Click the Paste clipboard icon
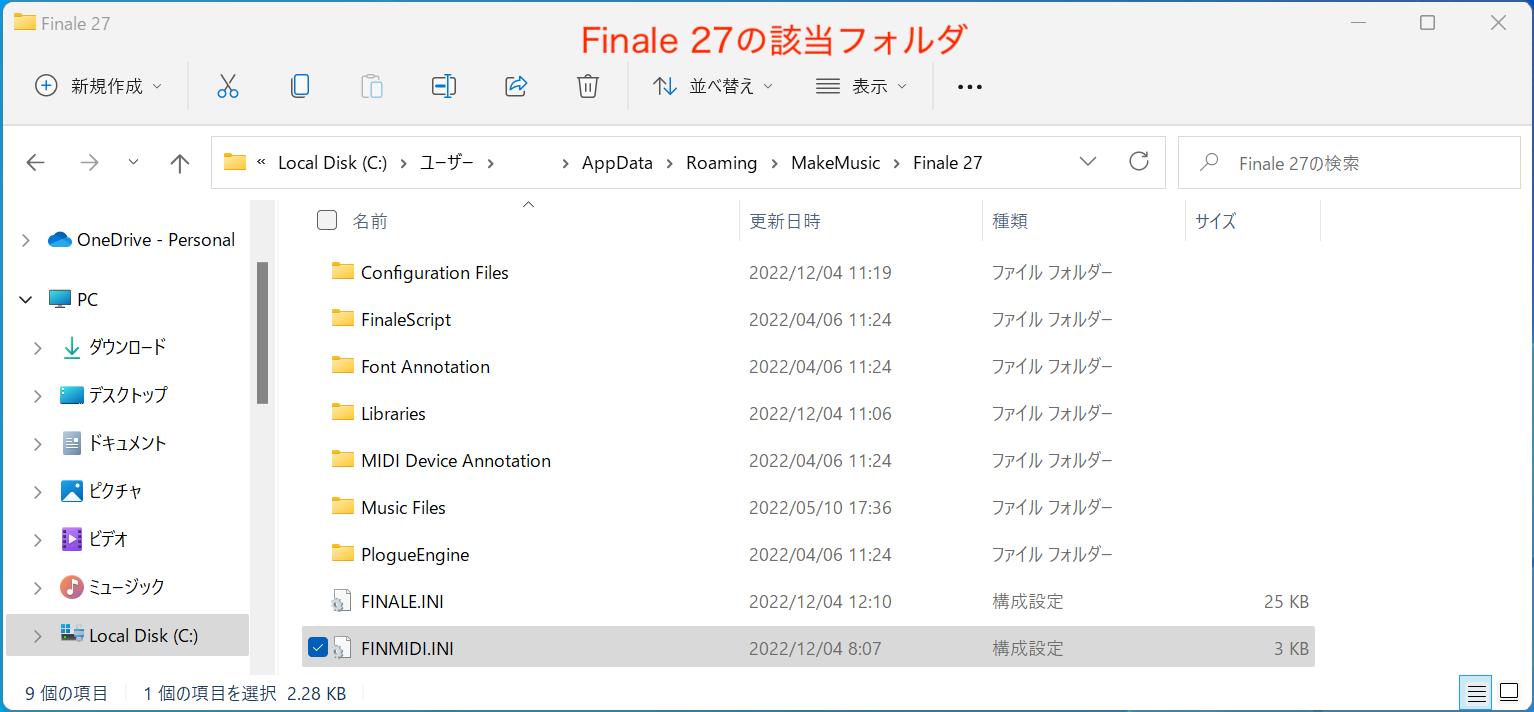The width and height of the screenshot is (1534, 712). click(372, 86)
